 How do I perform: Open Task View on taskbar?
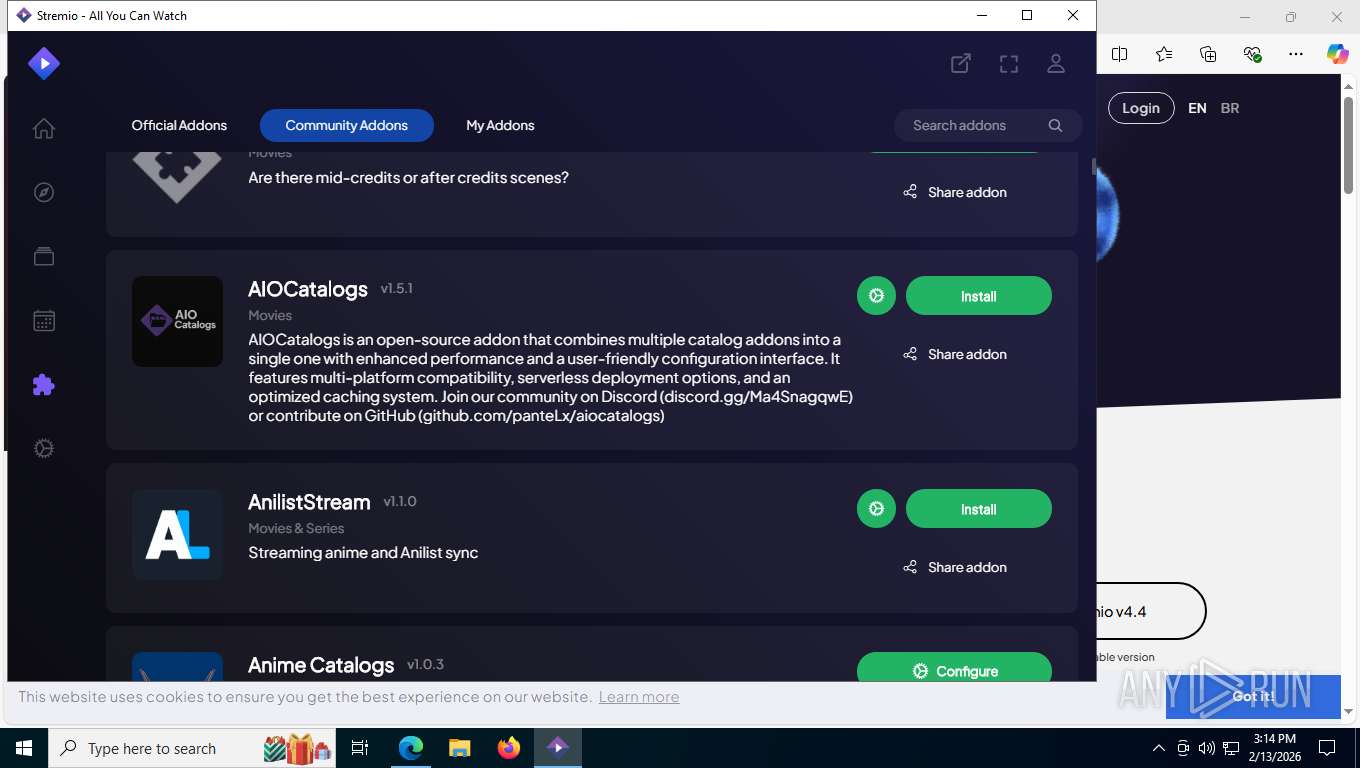360,748
